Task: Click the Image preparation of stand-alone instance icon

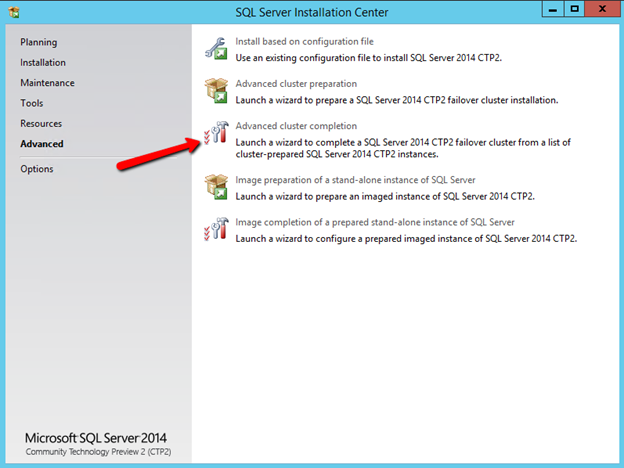Action: coord(216,187)
